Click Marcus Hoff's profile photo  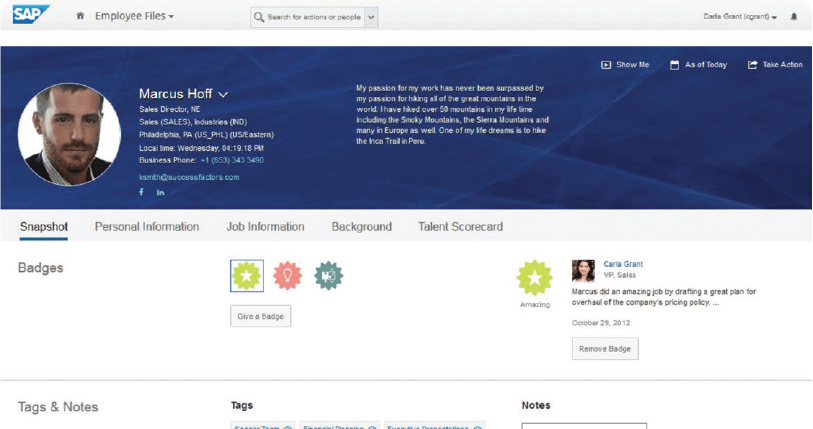pyautogui.click(x=69, y=135)
